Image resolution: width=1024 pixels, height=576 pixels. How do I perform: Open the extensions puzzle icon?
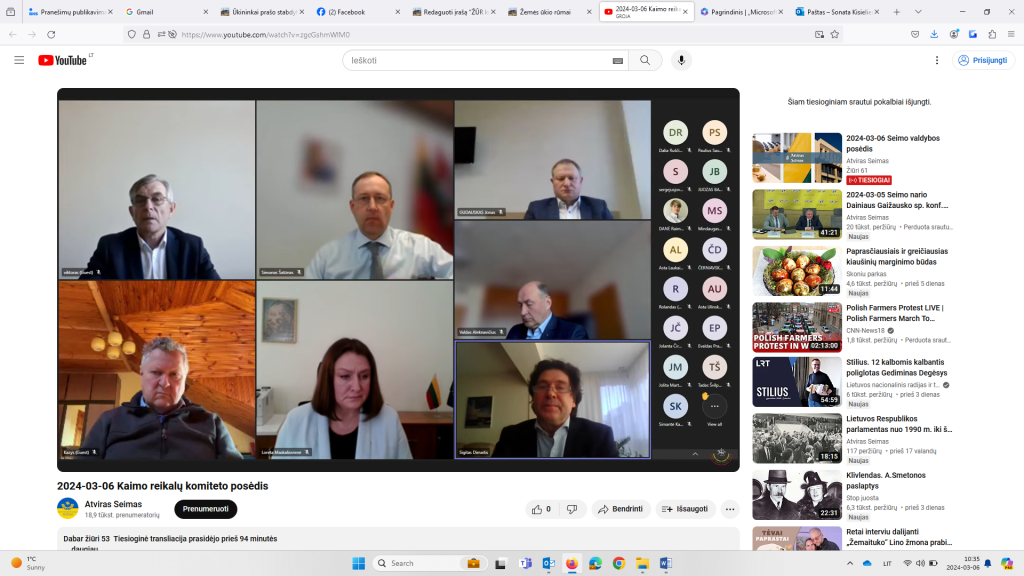click(x=992, y=35)
